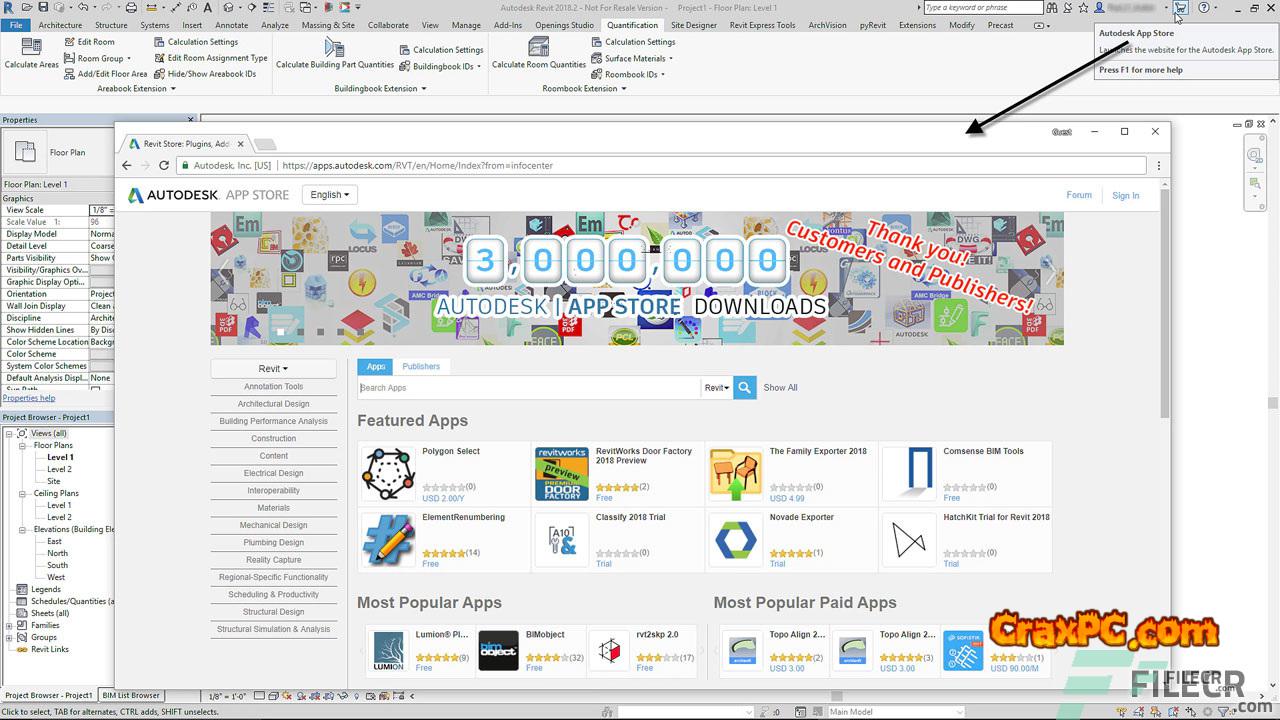
Task: Switch to the Publishers tab
Action: pos(421,366)
